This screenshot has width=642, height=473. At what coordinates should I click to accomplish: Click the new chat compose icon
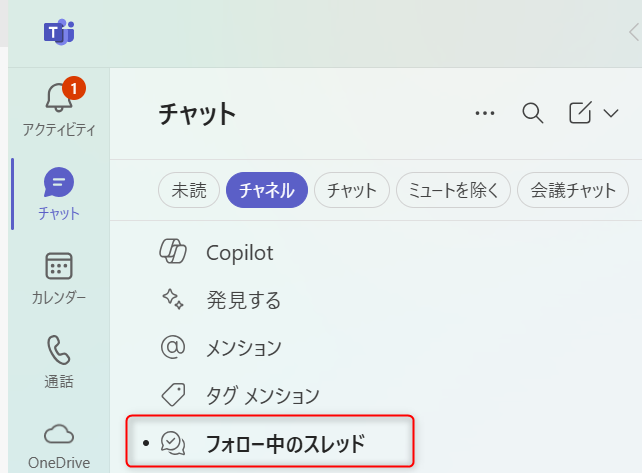pos(580,112)
